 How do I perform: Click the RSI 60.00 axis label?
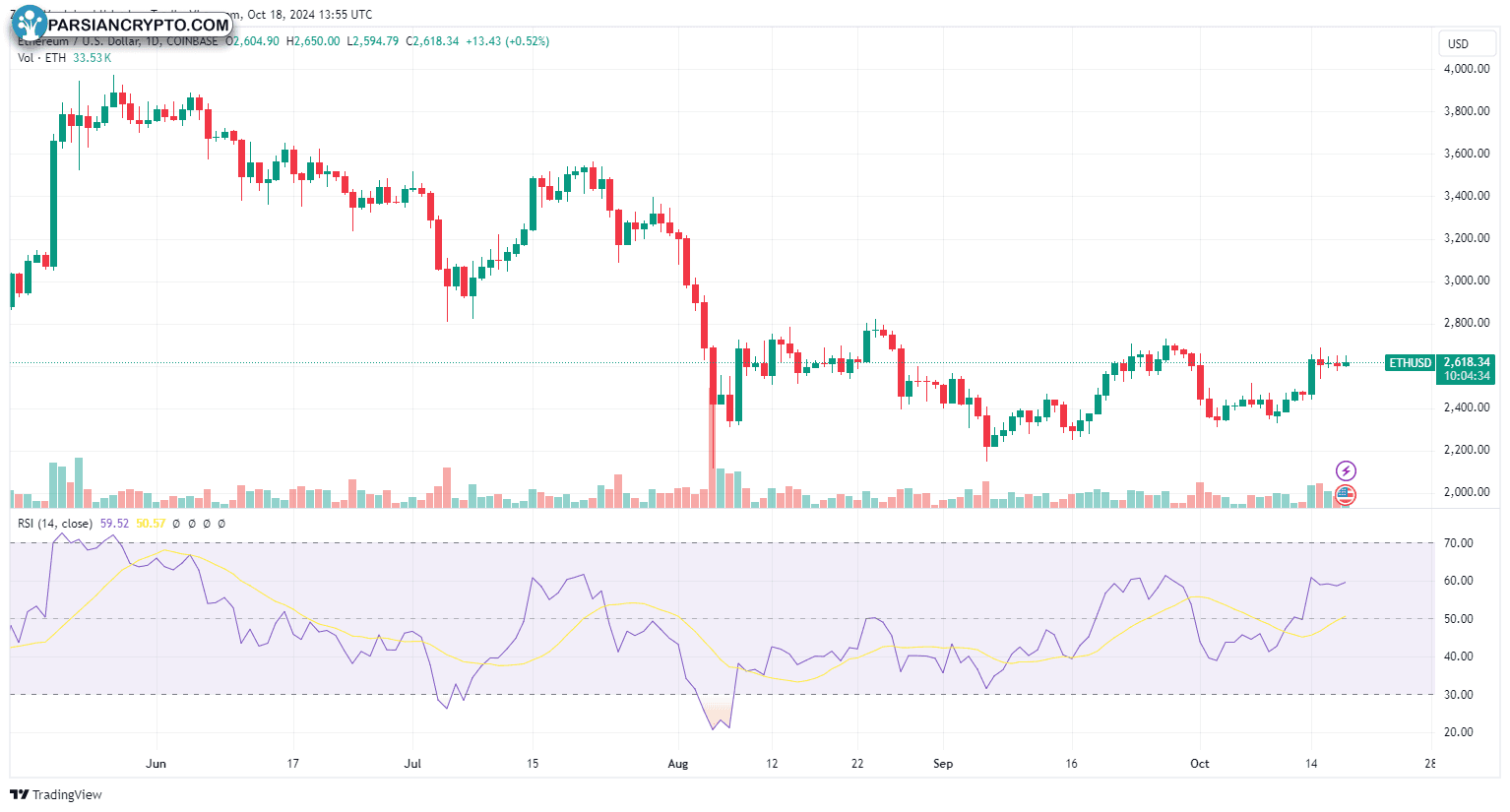[1459, 581]
